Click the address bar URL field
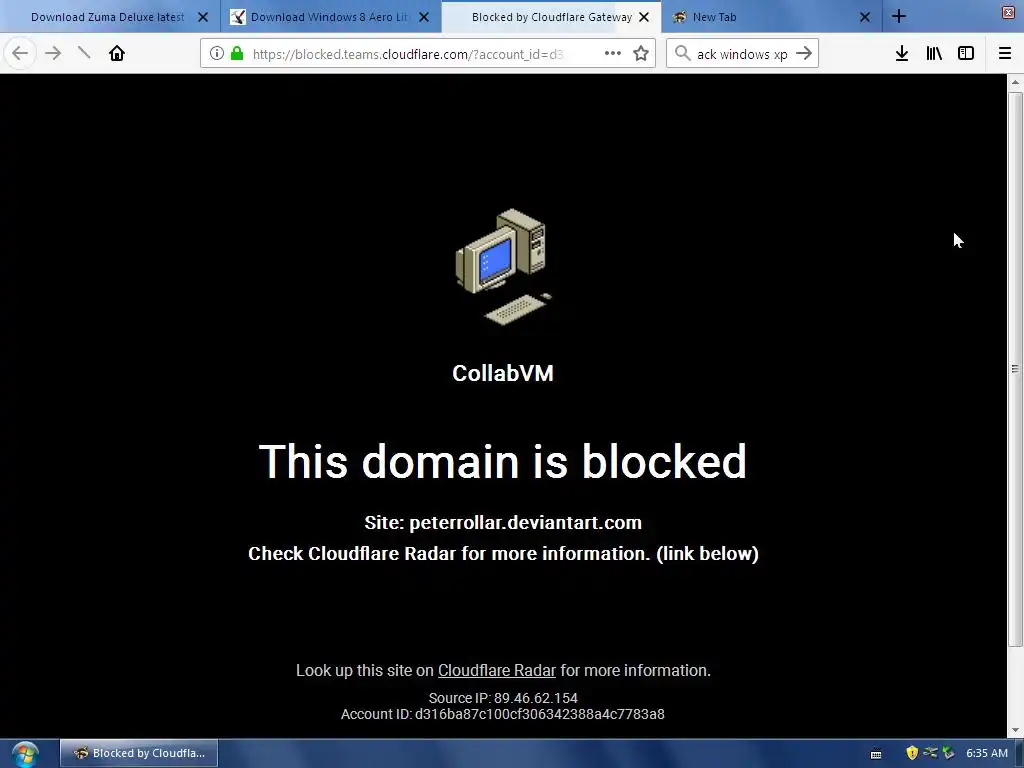Viewport: 1024px width, 768px height. [418, 54]
